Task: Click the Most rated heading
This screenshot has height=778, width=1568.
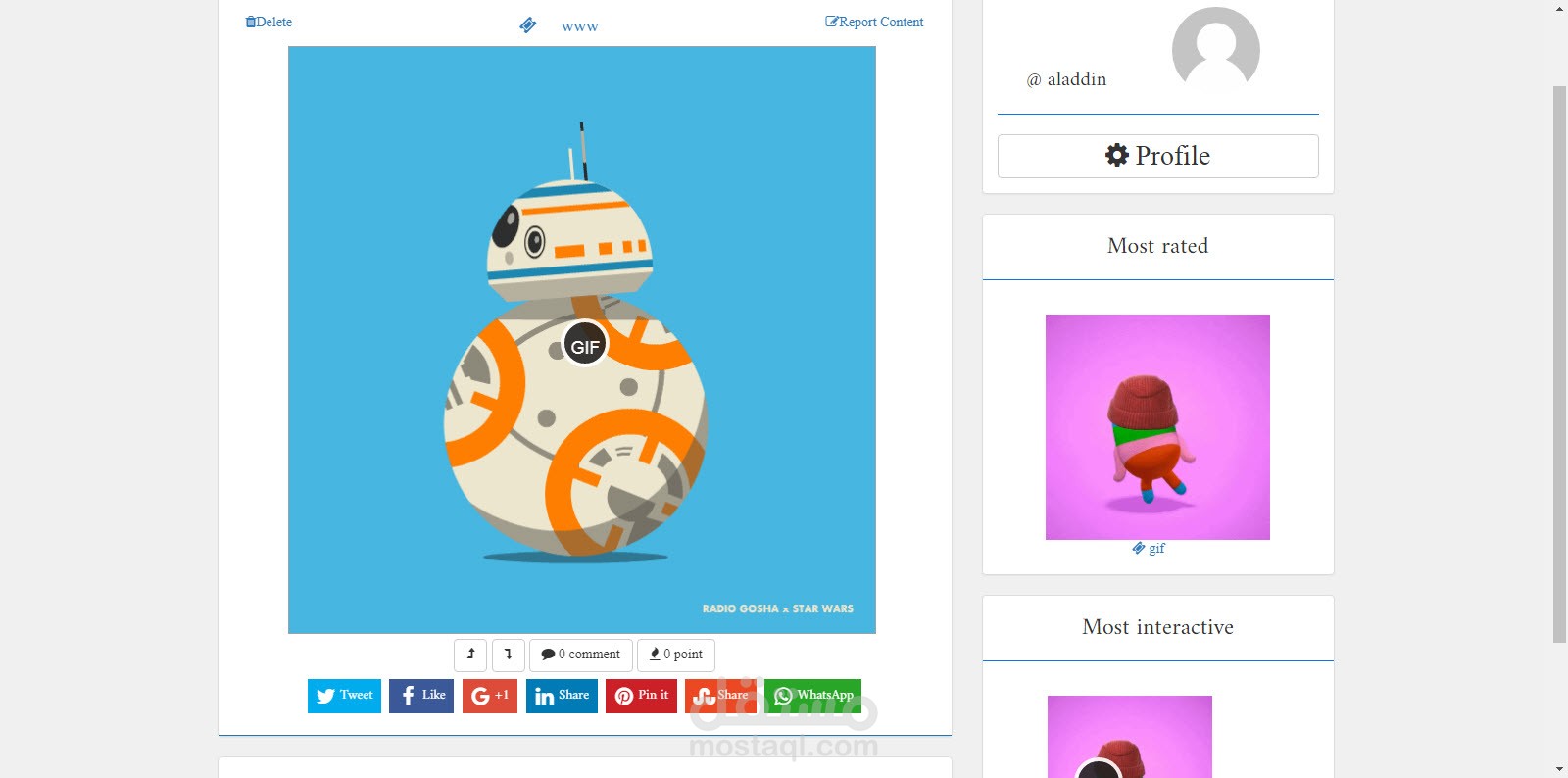Action: click(1158, 246)
